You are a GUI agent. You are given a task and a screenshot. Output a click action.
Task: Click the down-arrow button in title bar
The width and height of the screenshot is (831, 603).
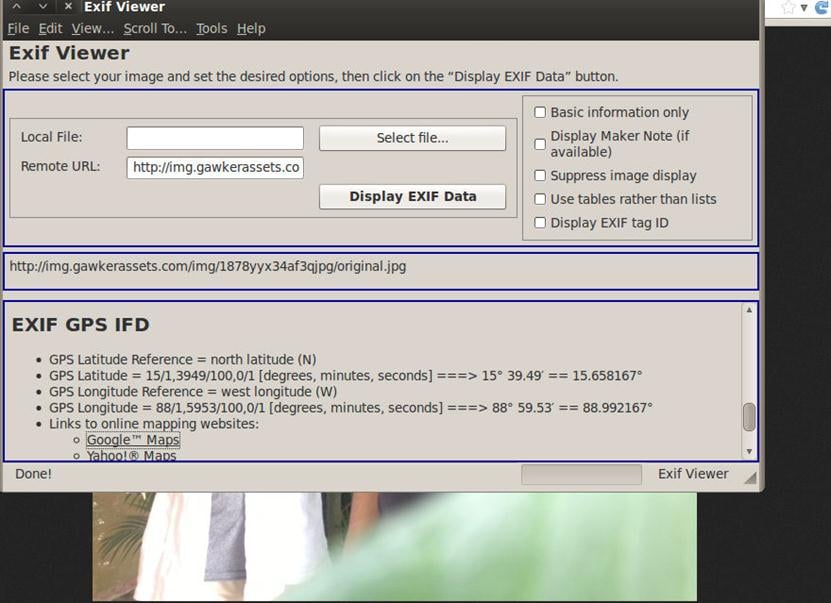click(x=43, y=7)
